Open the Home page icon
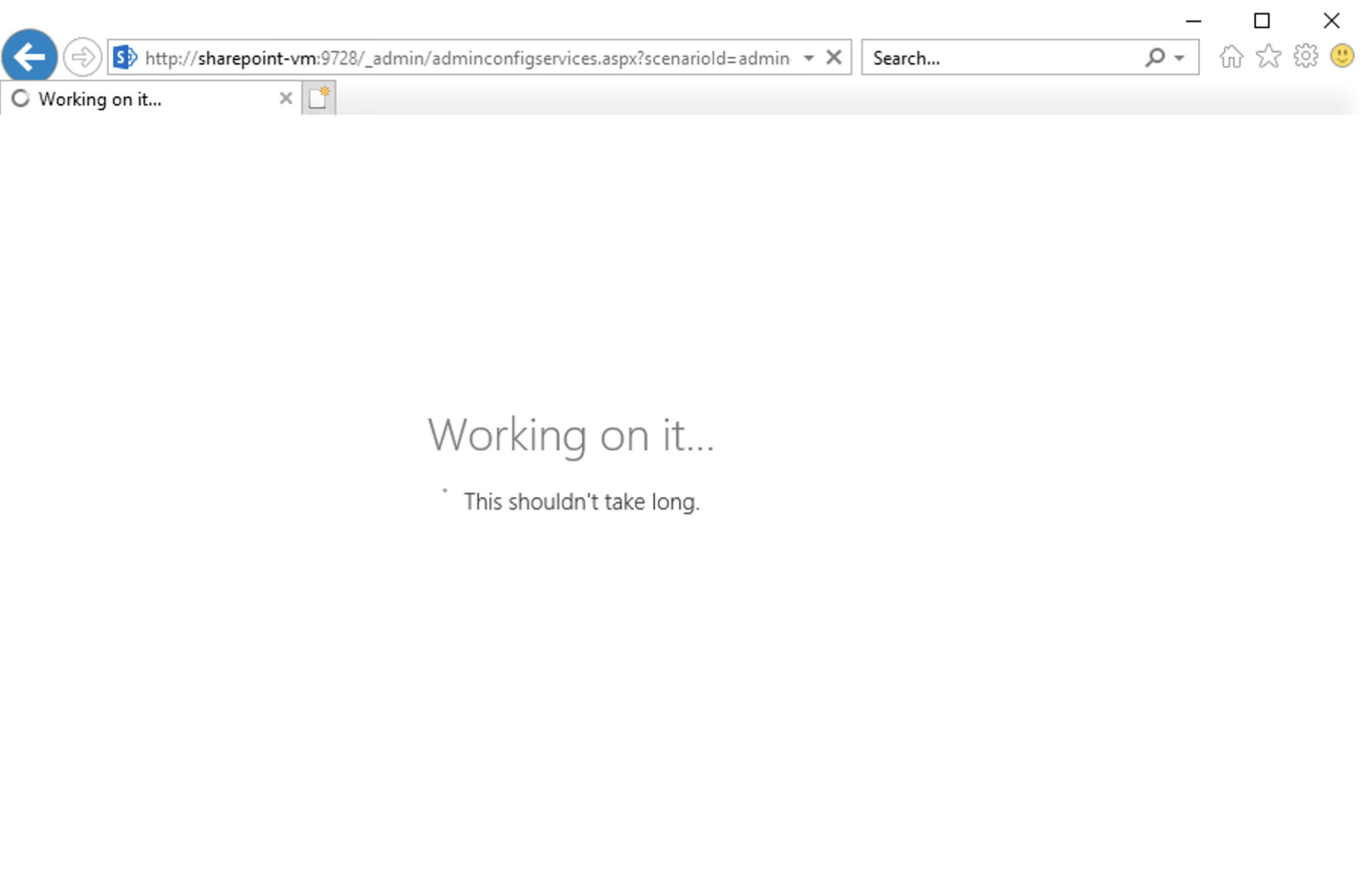This screenshot has height=896, width=1366. pyautogui.click(x=1231, y=57)
